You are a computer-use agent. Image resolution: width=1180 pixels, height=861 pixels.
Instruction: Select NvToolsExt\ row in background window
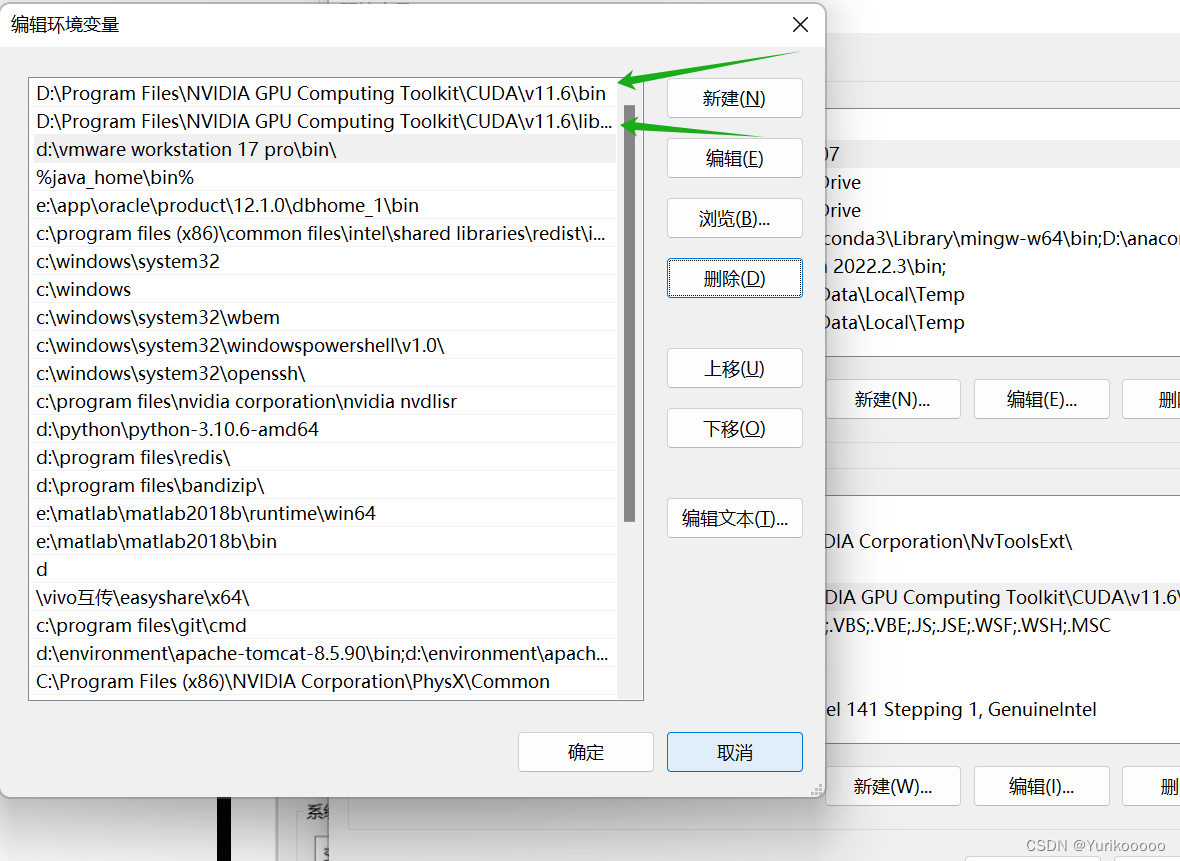point(1002,542)
